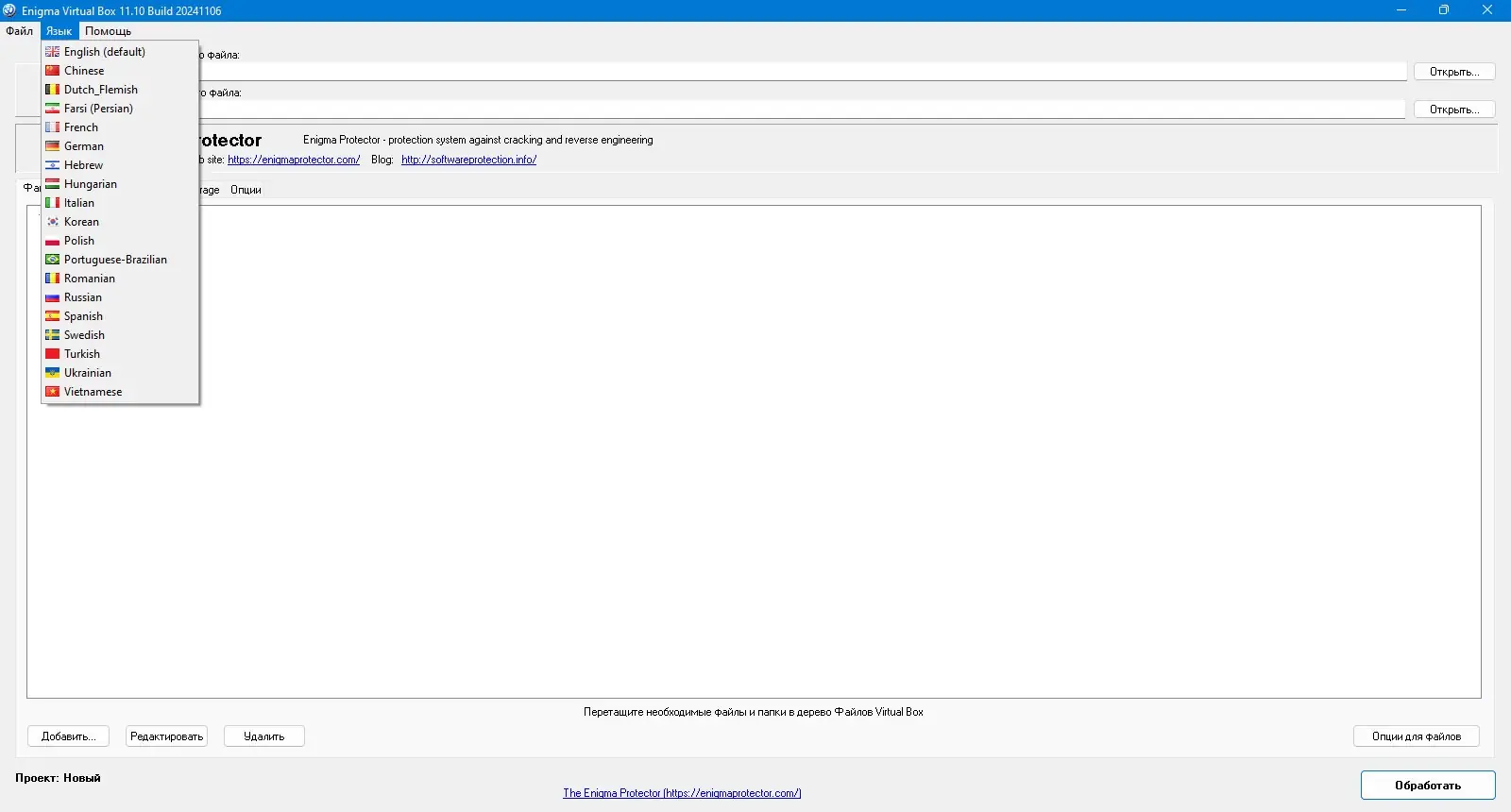Click the Chinese flag icon

tap(53, 71)
